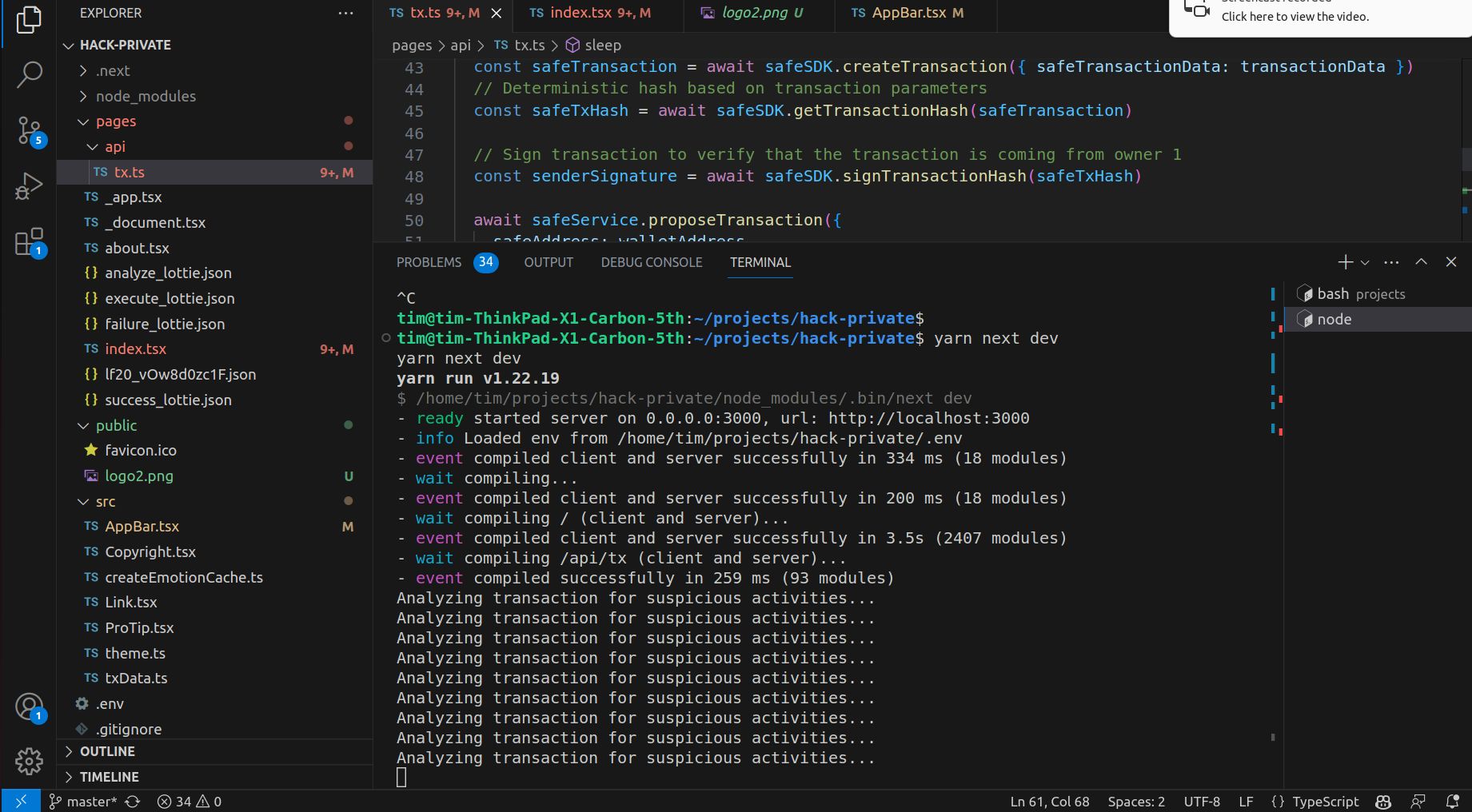The image size is (1472, 812).
Task: Open analyze_lottie.json file
Action: coord(214,273)
